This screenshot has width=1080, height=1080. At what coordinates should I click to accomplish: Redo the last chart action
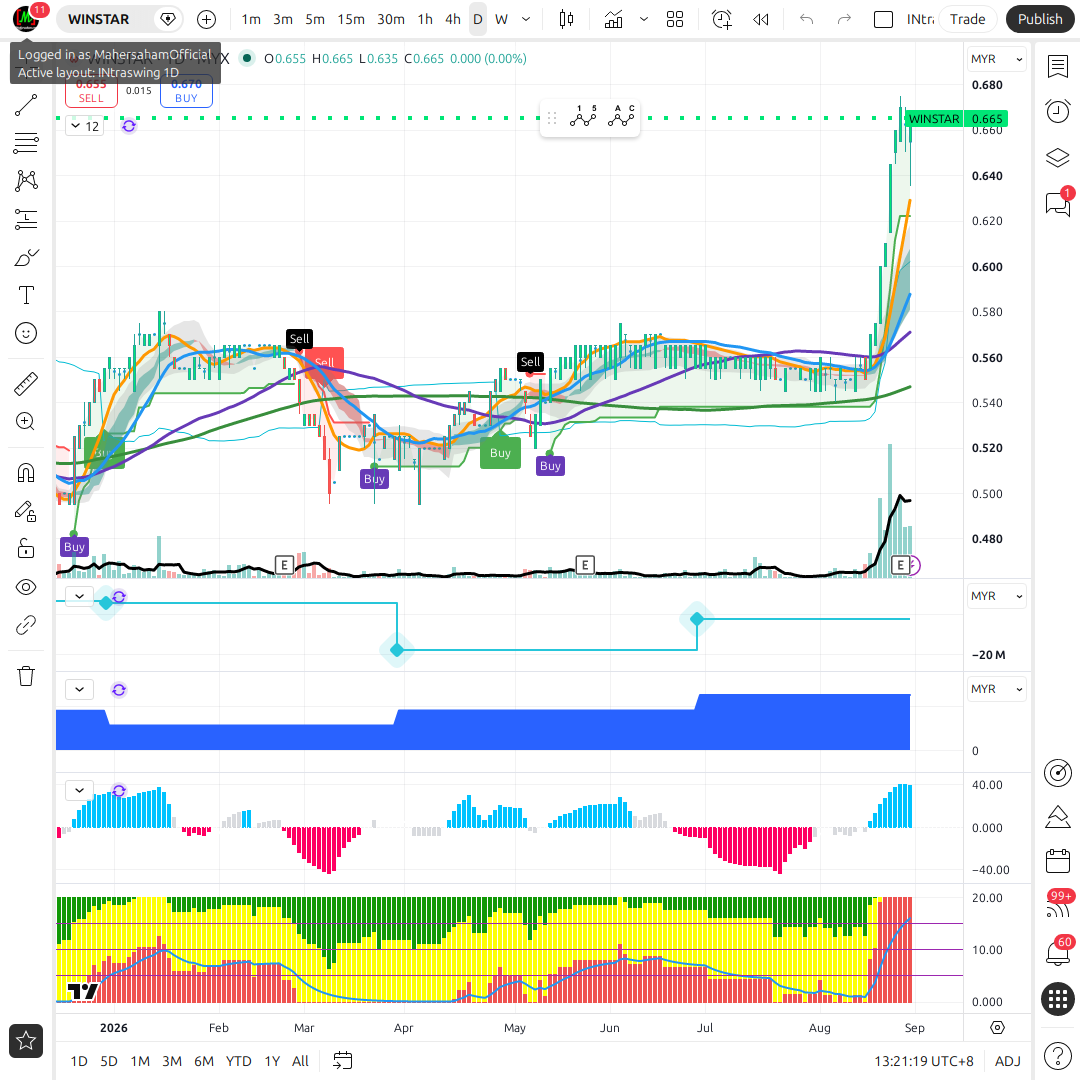pos(844,19)
